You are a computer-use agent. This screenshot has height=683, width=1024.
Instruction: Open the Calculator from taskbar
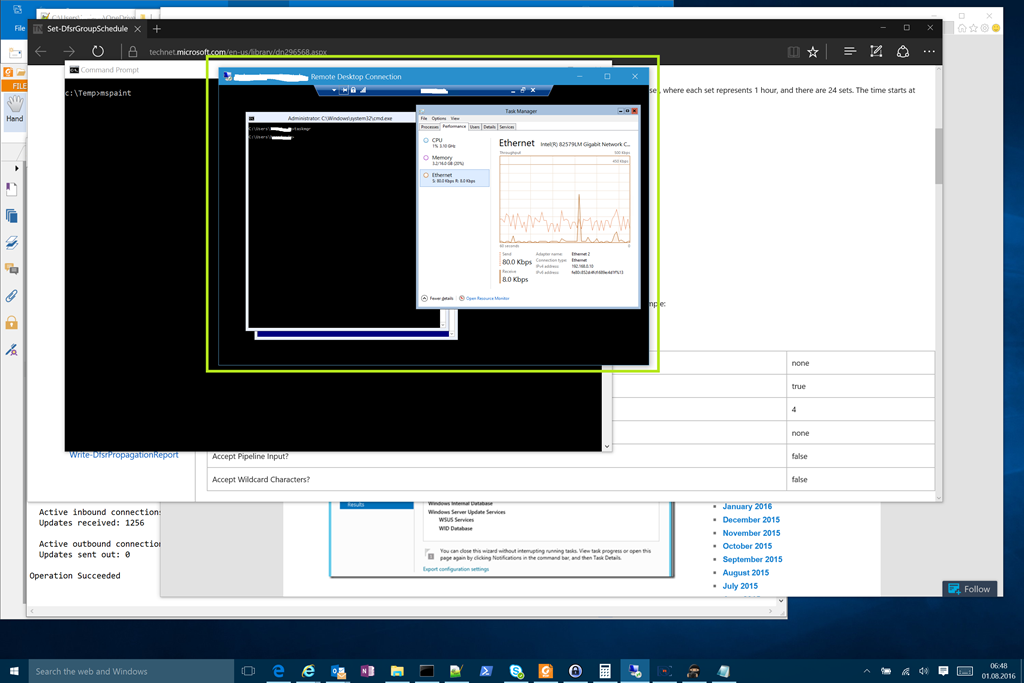click(x=604, y=671)
